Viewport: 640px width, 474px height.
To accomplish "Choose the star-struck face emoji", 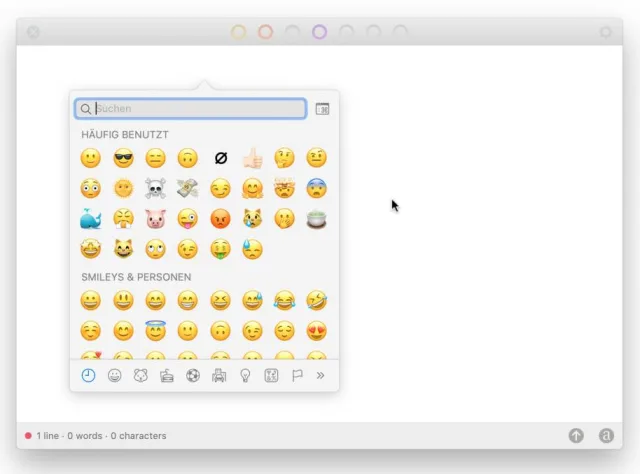I will (x=91, y=249).
